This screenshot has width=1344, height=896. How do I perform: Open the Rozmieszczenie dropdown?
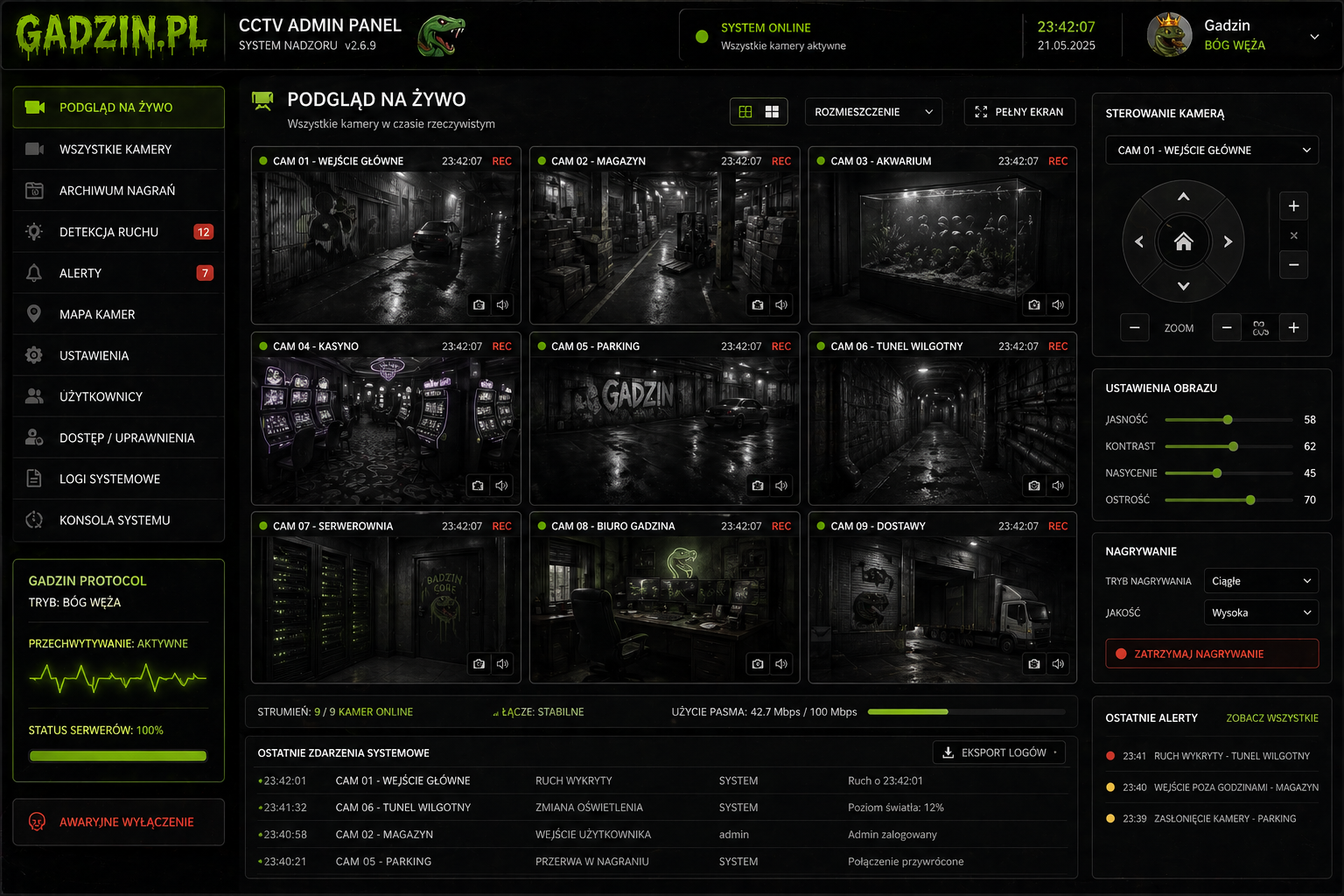pyautogui.click(x=872, y=112)
